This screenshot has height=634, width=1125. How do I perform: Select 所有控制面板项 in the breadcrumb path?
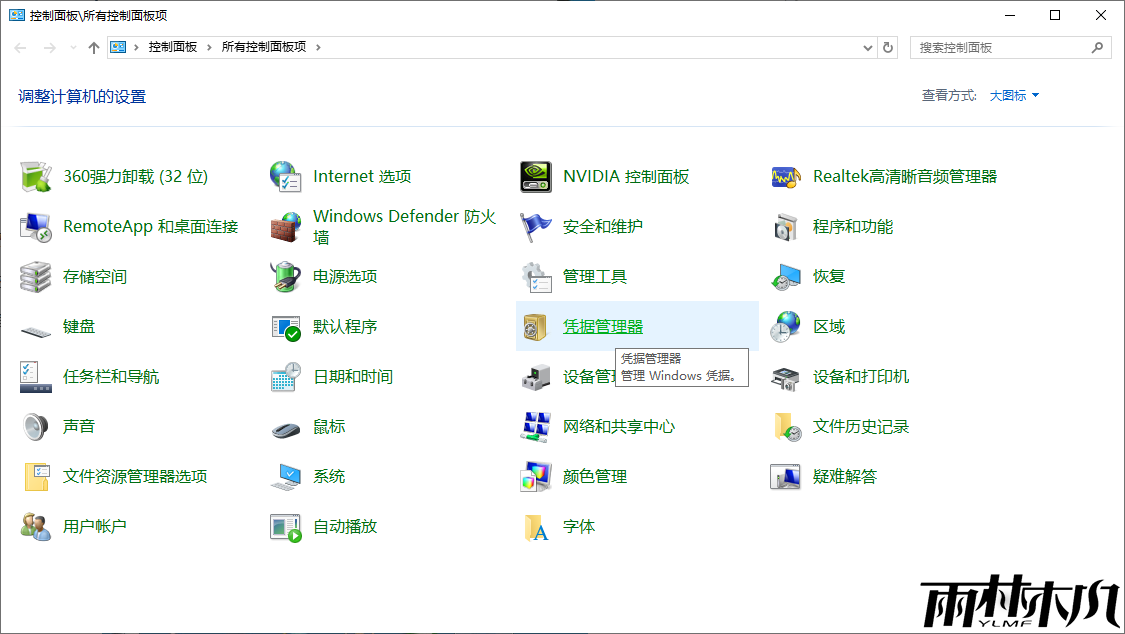[265, 47]
